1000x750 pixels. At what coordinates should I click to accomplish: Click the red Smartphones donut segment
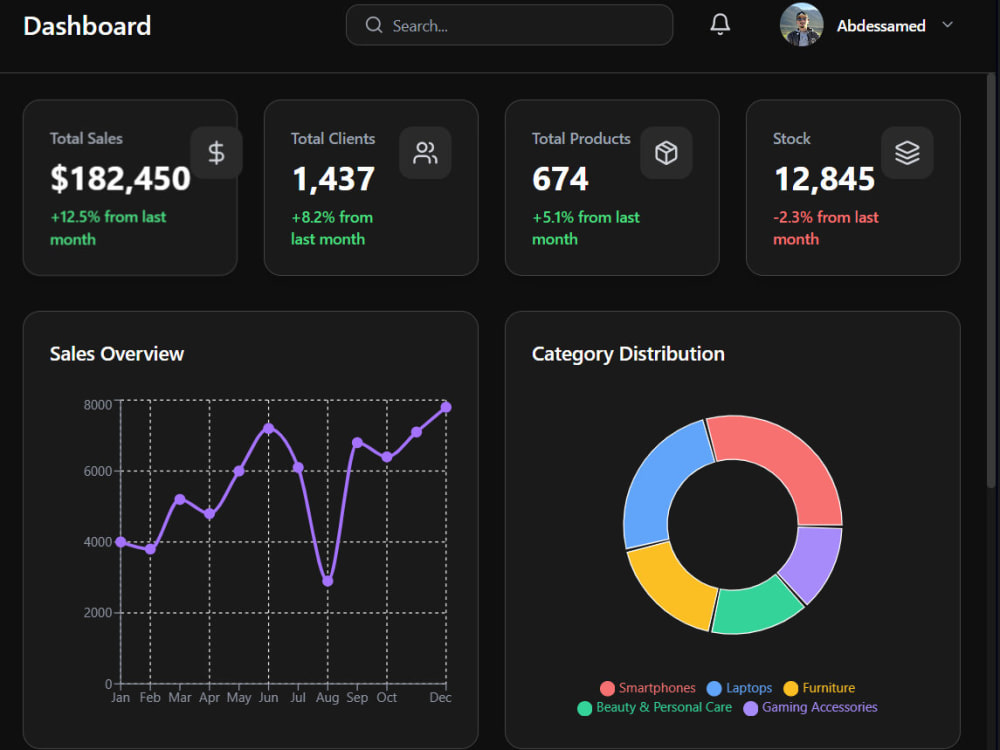click(788, 461)
